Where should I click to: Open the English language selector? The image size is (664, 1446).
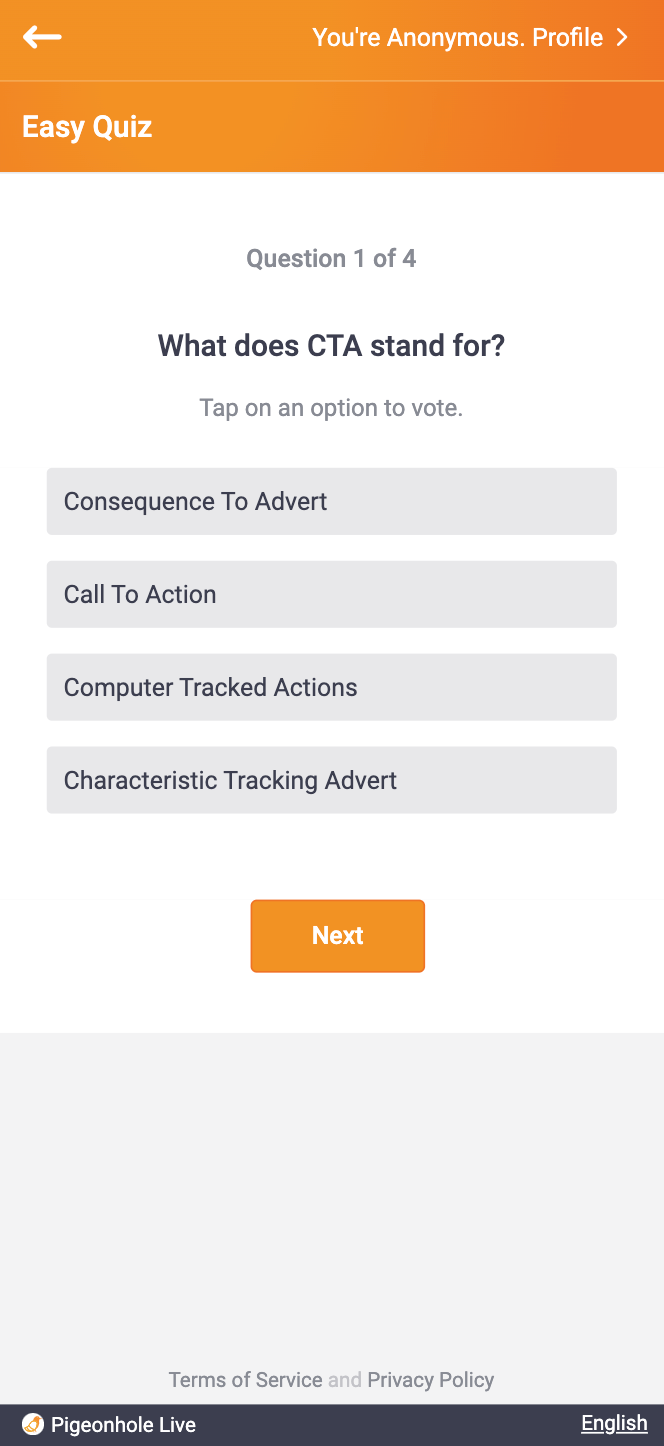tap(614, 1423)
